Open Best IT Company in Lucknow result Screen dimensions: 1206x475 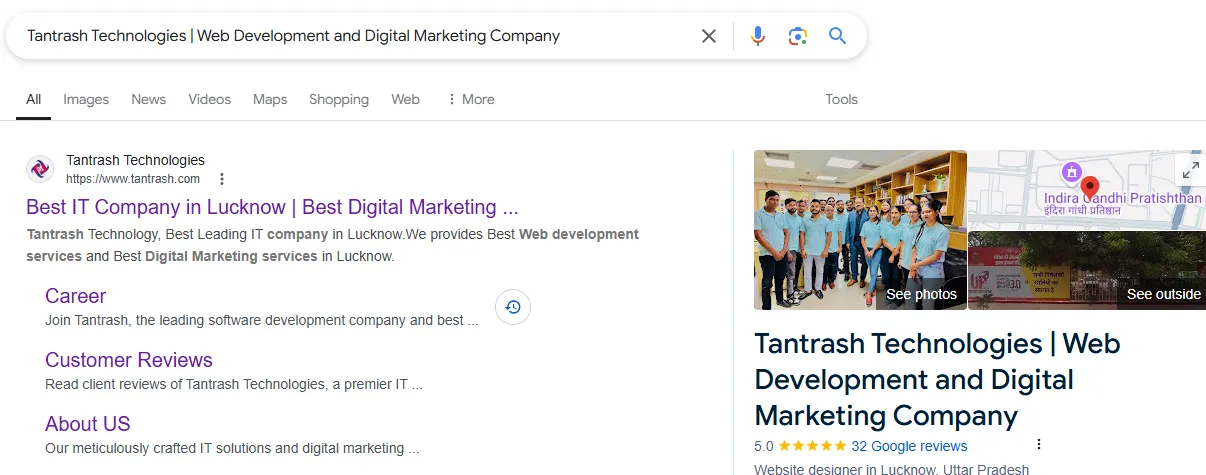pos(272,207)
